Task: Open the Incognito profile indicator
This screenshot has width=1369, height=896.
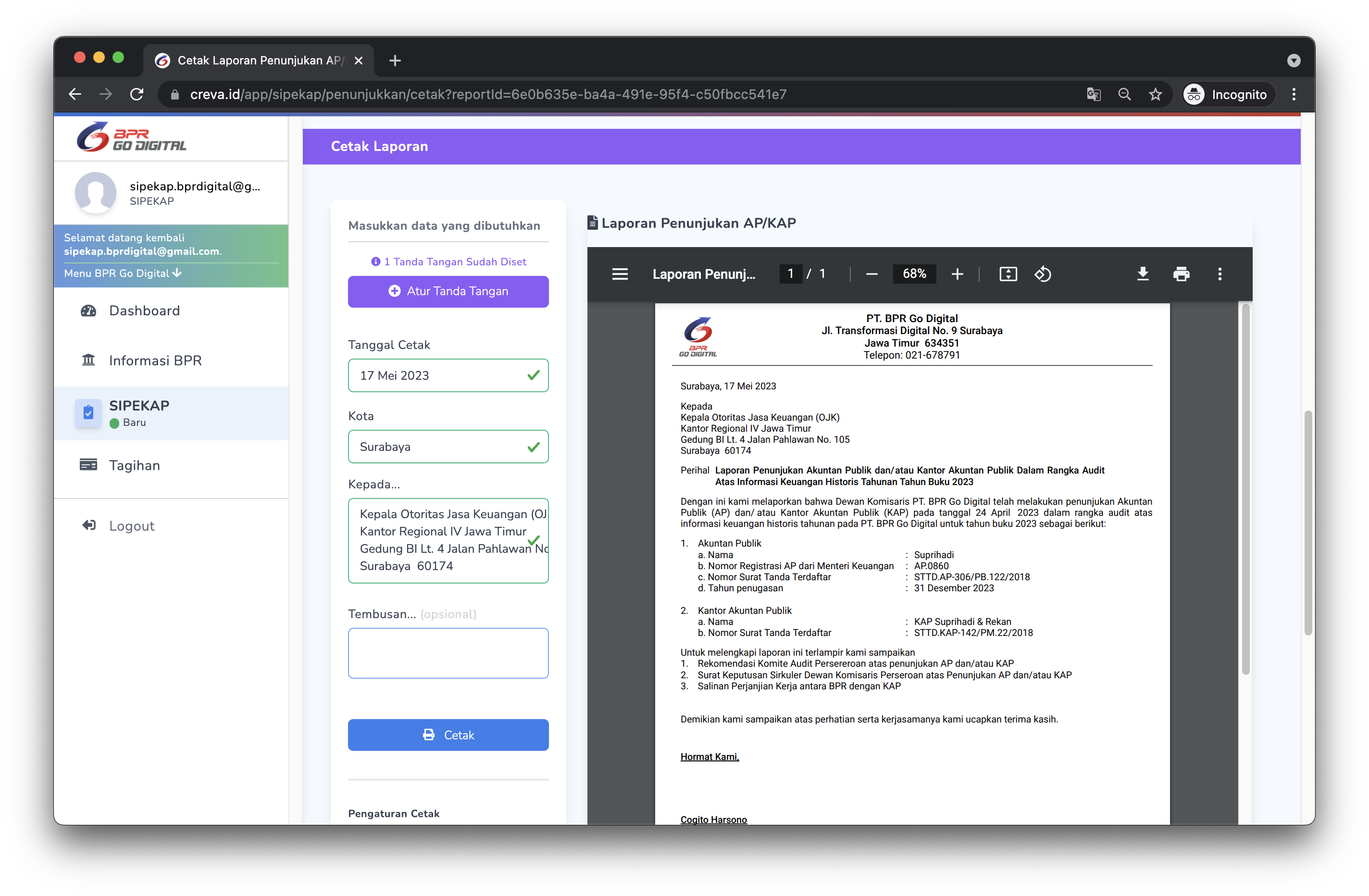Action: (x=1229, y=94)
